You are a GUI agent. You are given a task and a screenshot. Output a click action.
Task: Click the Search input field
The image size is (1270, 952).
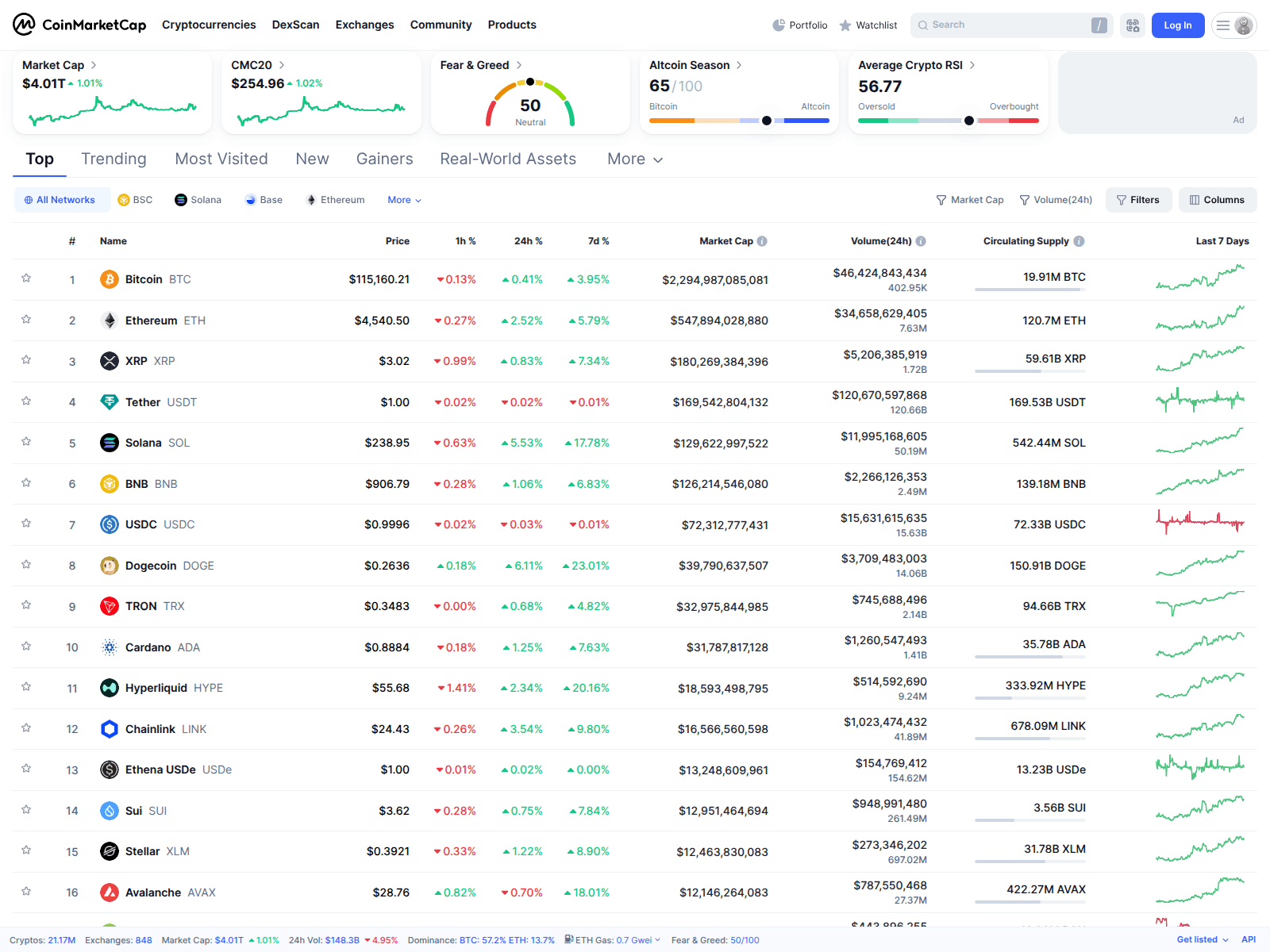(x=1012, y=25)
